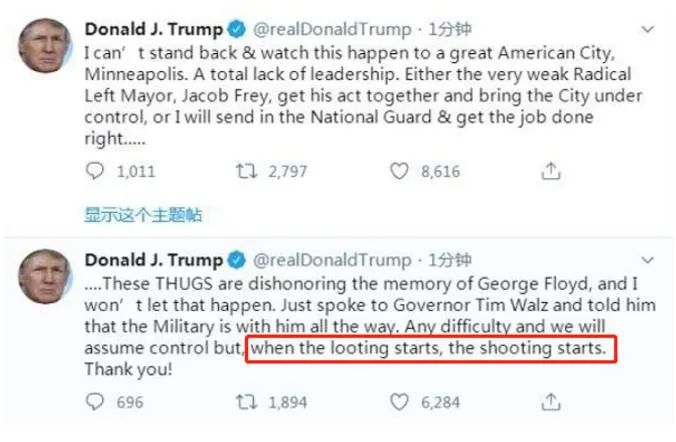Click the 1分钟 timestamp of the second tweet
This screenshot has height=442, width=676.
point(449,260)
